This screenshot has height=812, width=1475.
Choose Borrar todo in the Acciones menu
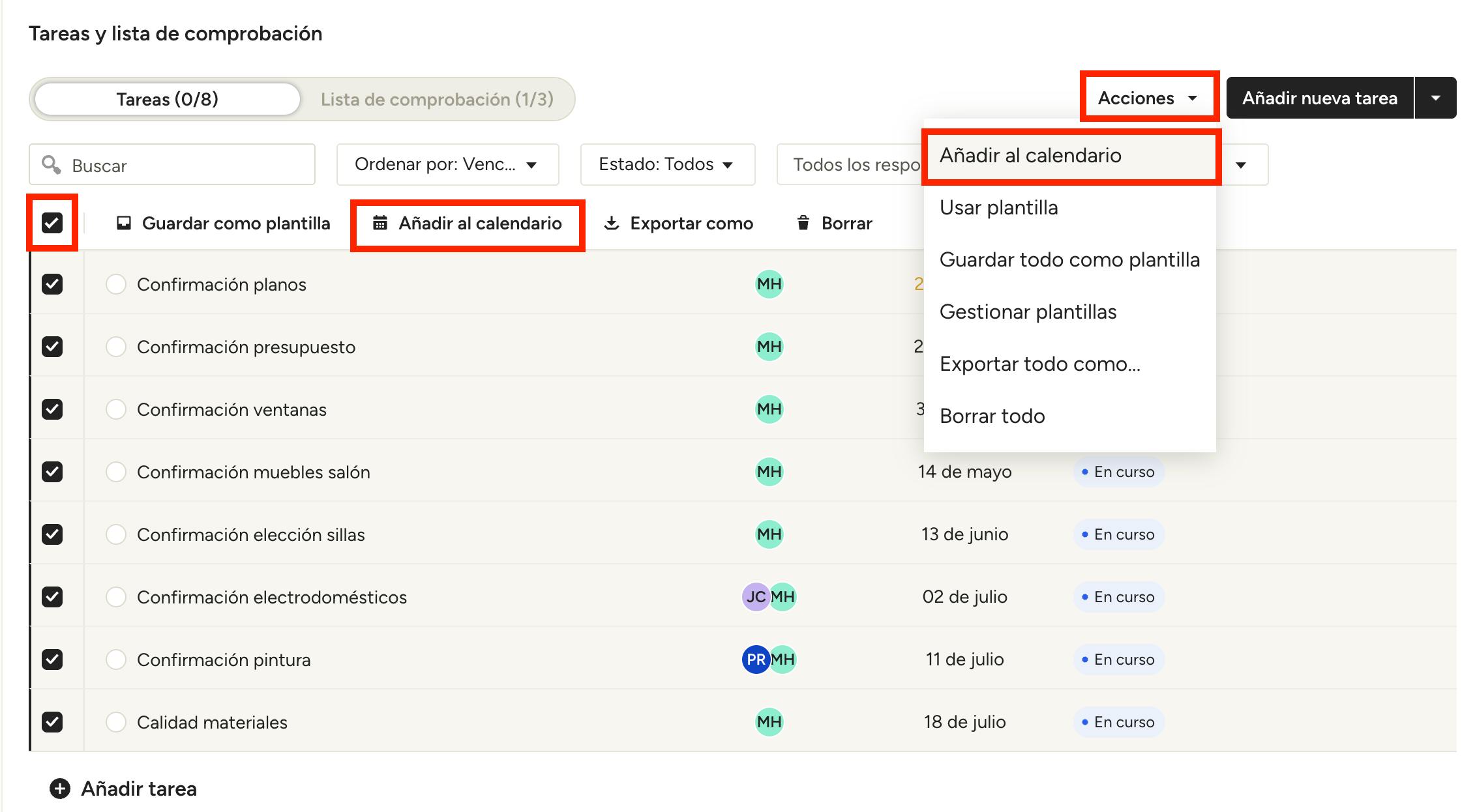(992, 416)
